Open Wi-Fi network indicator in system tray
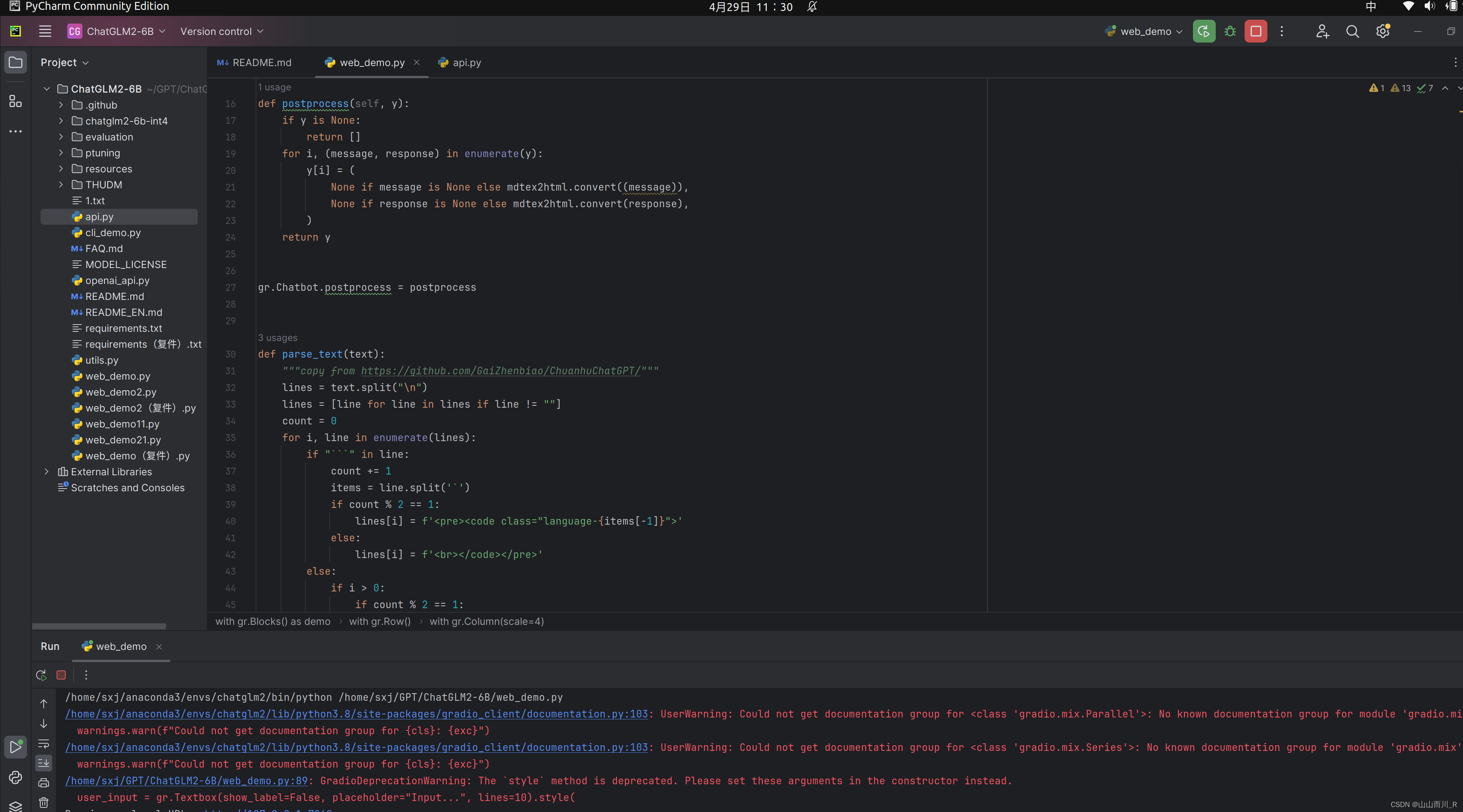Image resolution: width=1463 pixels, height=812 pixels. point(1408,6)
